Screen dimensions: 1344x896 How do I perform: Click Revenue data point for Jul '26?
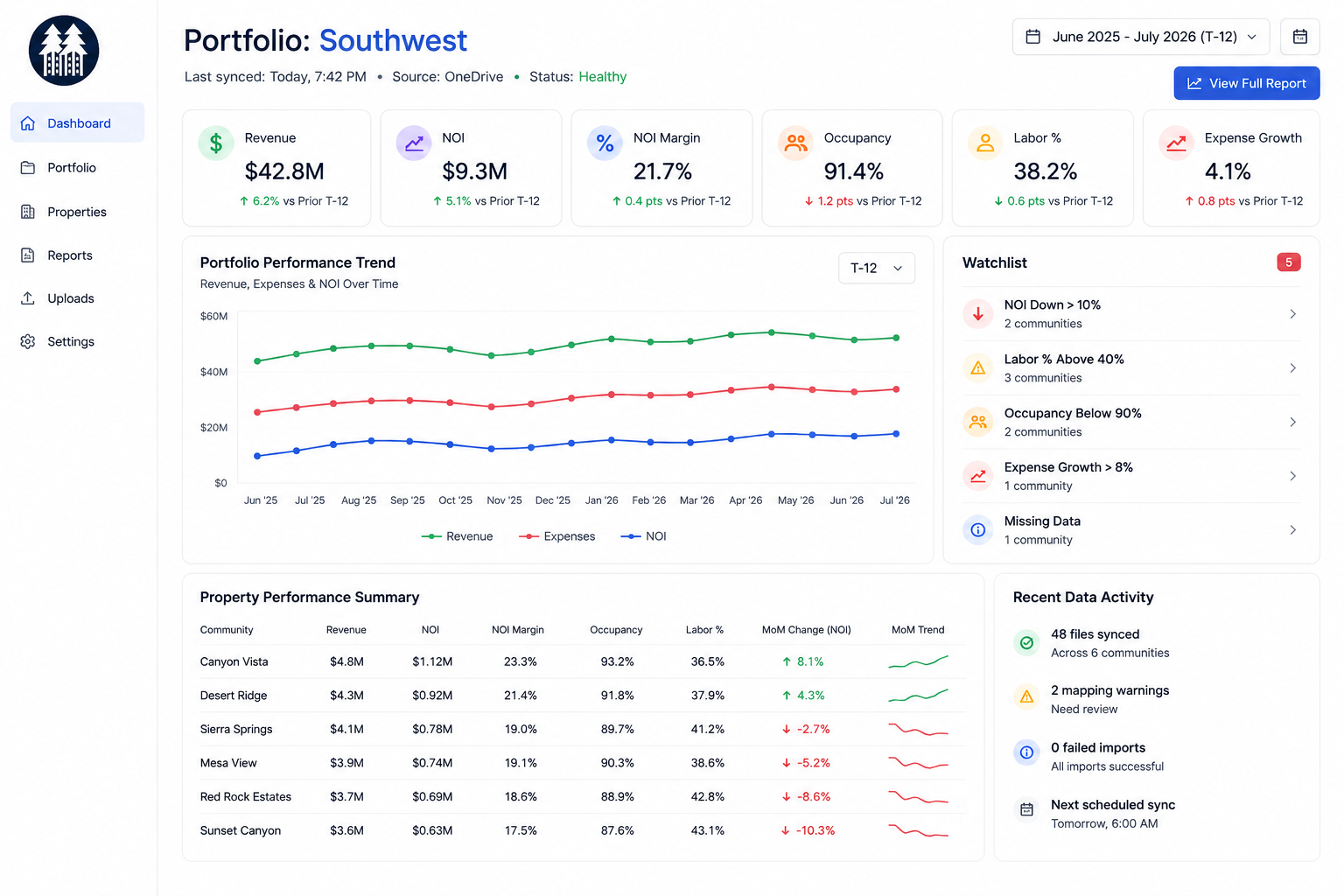(x=896, y=338)
